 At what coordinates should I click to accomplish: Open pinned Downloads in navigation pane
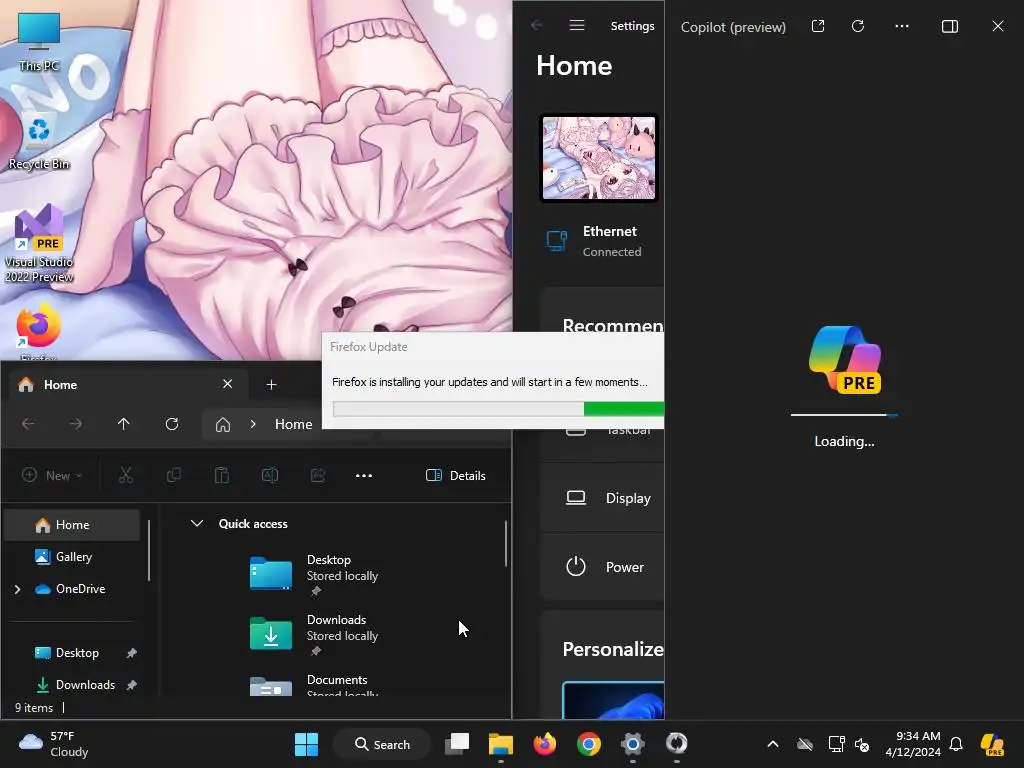coord(77,684)
